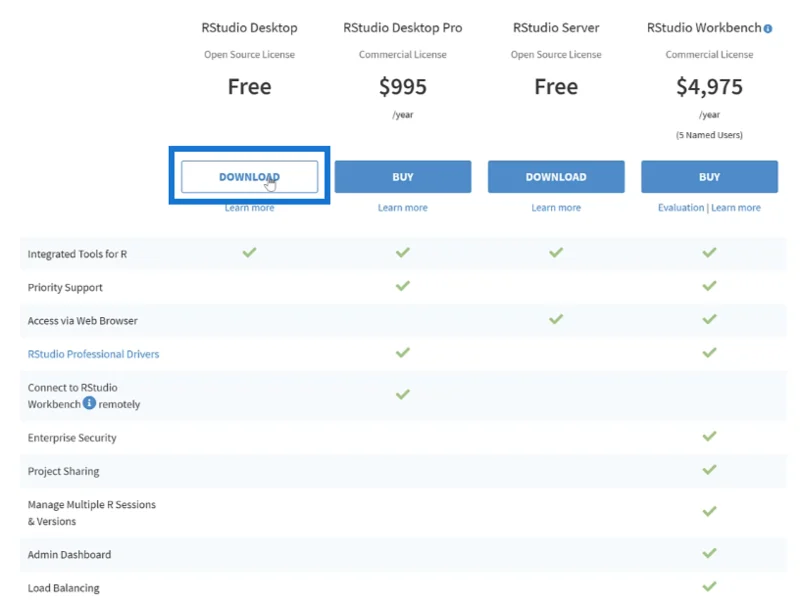Click the (5 Named Users) note
The width and height of the screenshot is (800, 603).
coord(709,135)
